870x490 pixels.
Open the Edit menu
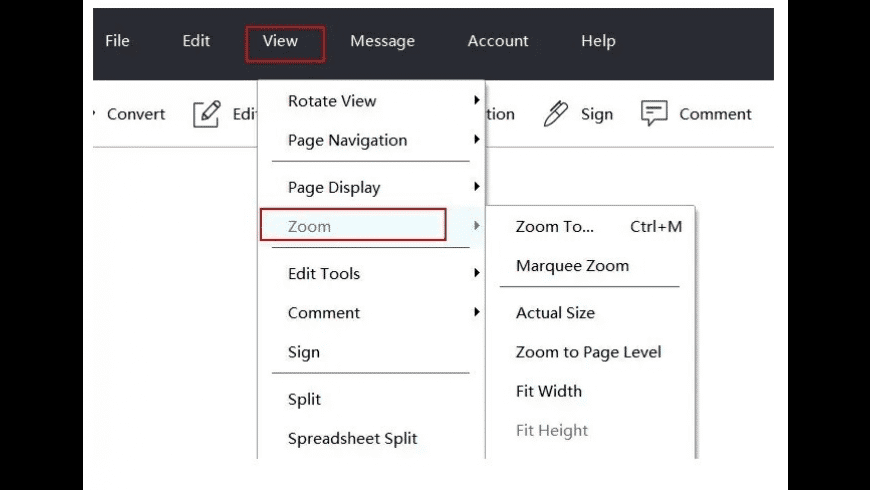click(x=196, y=41)
